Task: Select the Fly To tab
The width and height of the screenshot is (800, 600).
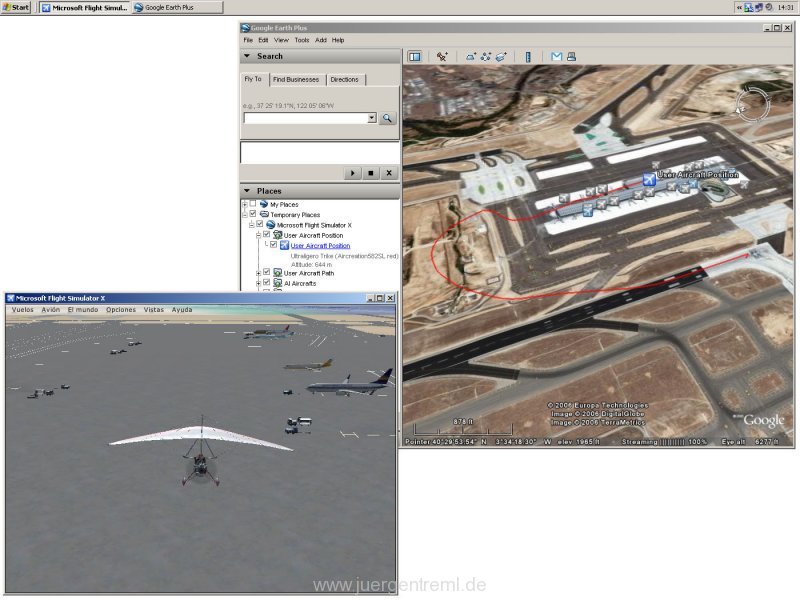Action: coord(253,79)
